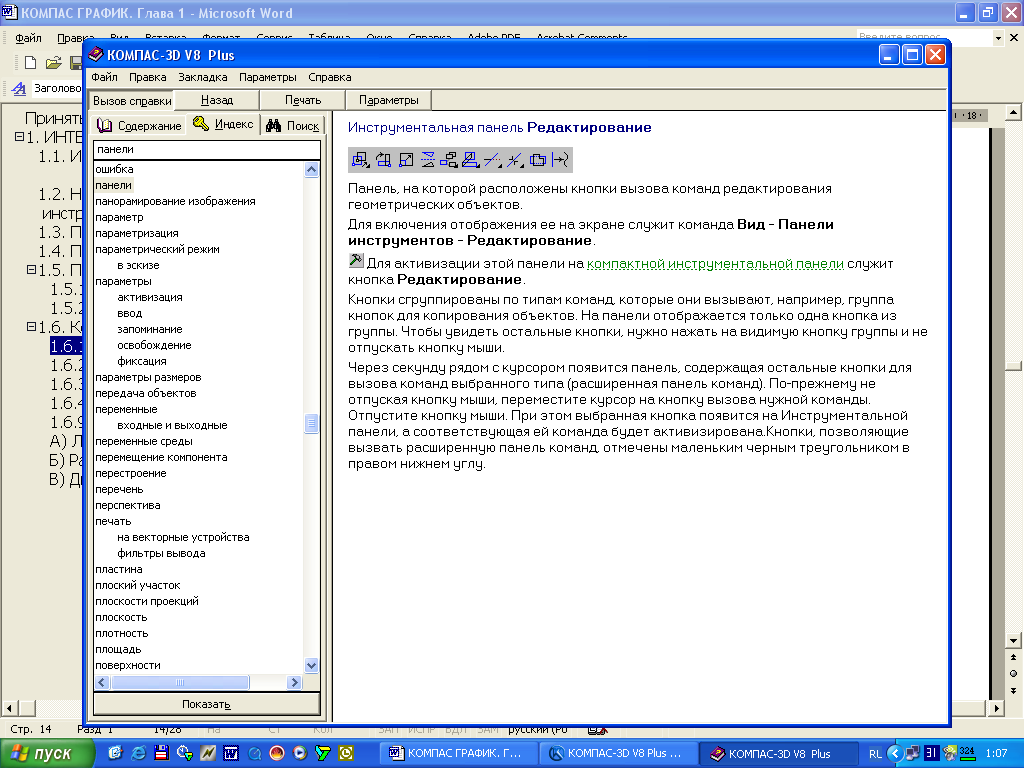The width and height of the screenshot is (1024, 768).
Task: Open Правка menu in KOMPAS help window
Action: (x=148, y=77)
